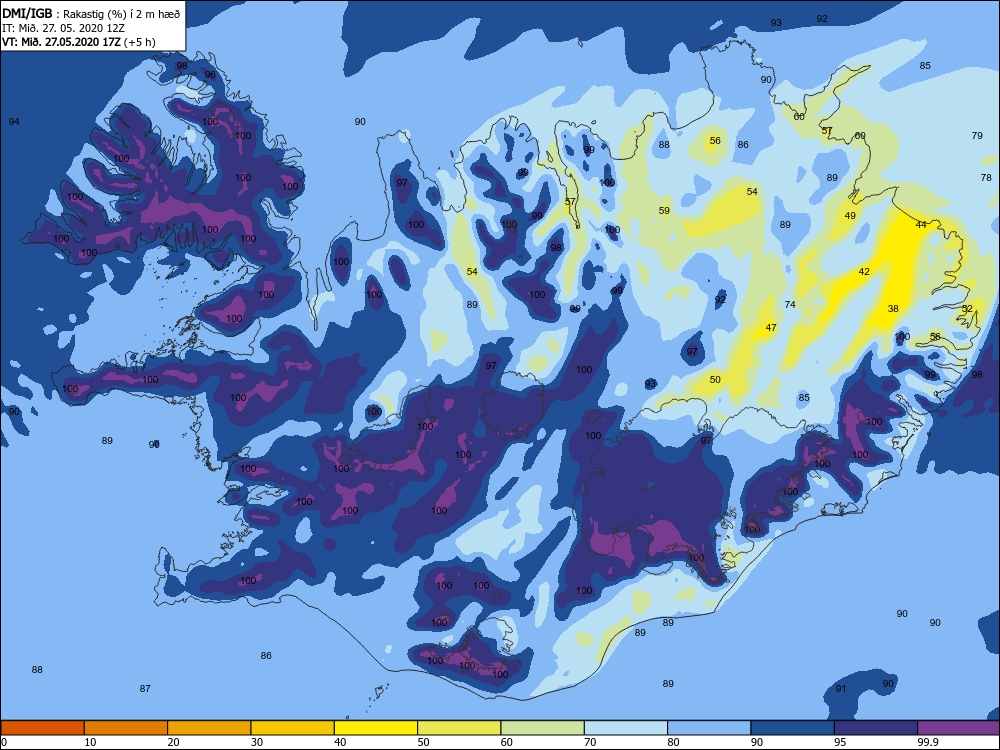Pick the bright yellow 40–50 legend swatch

point(376,728)
